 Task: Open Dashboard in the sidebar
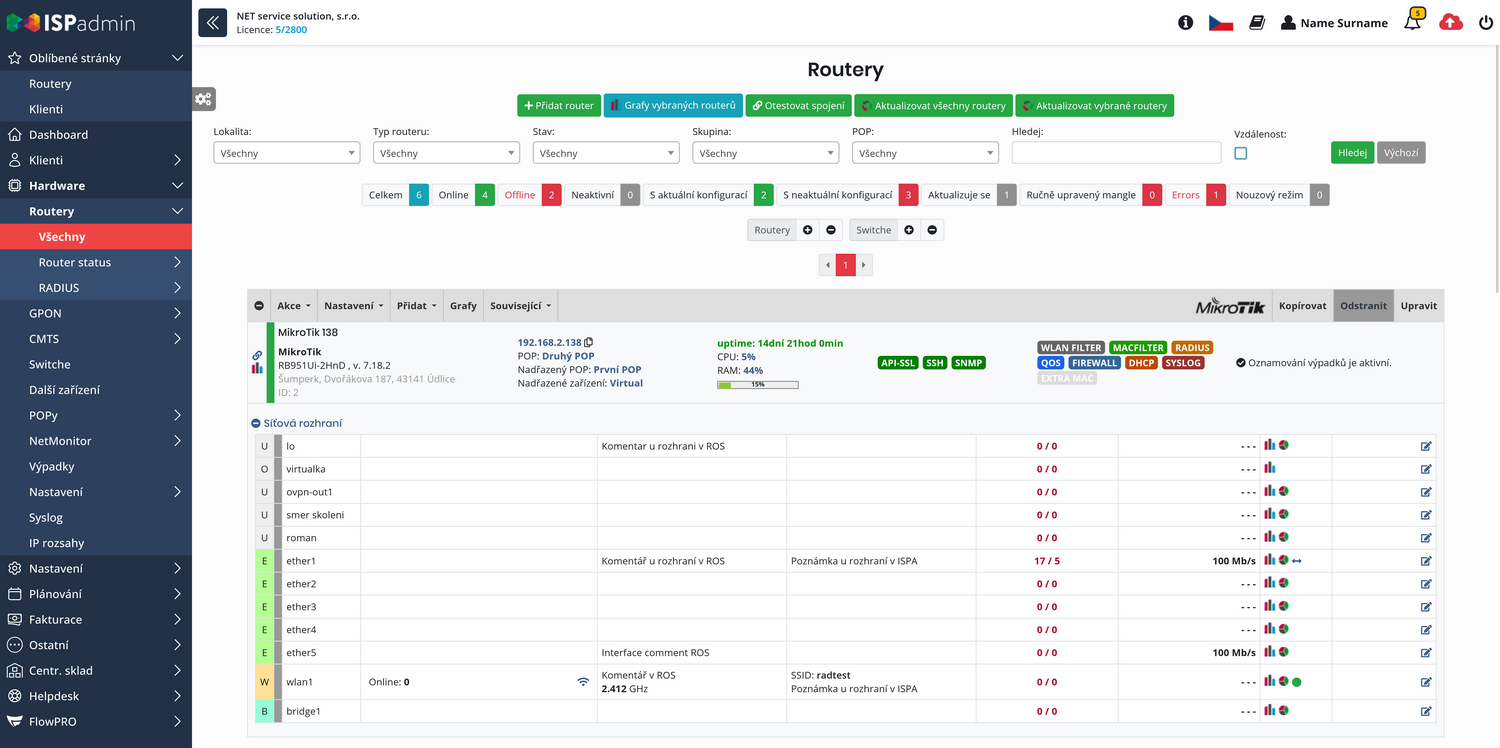(x=96, y=134)
